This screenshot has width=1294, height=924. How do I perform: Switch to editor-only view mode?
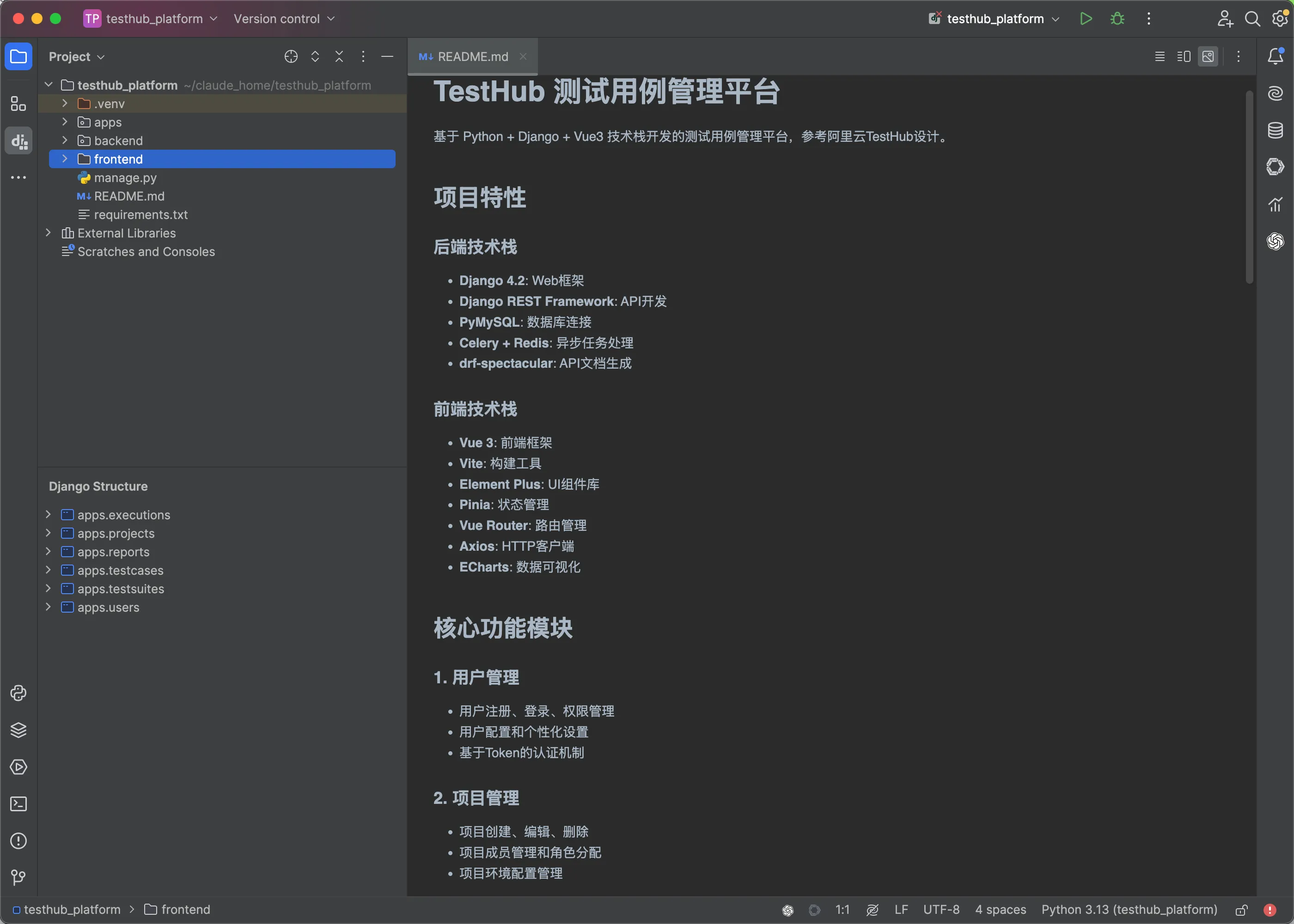[x=1160, y=56]
